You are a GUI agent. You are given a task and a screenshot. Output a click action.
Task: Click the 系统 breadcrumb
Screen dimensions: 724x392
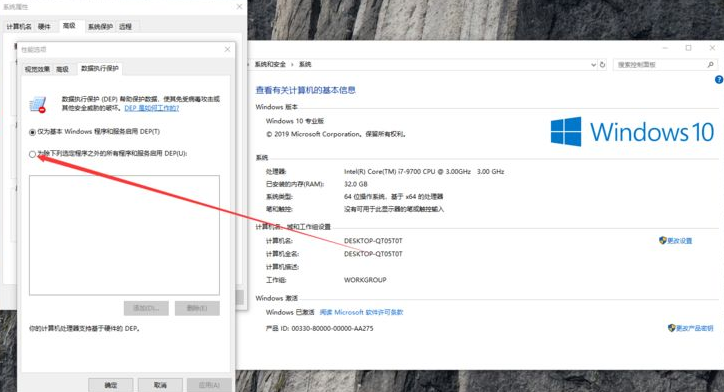305,65
